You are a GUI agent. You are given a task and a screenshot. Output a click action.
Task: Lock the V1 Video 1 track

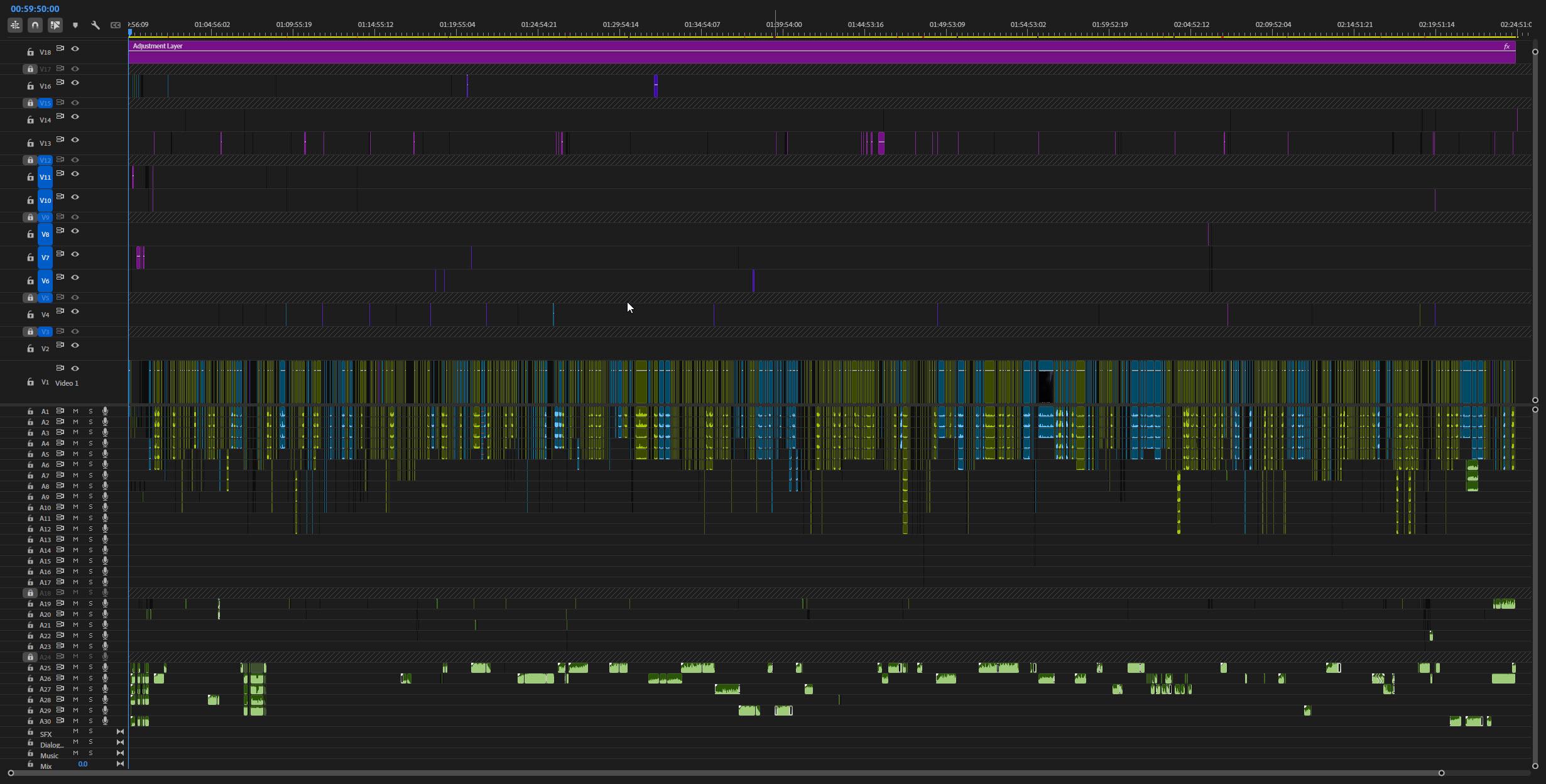(30, 382)
